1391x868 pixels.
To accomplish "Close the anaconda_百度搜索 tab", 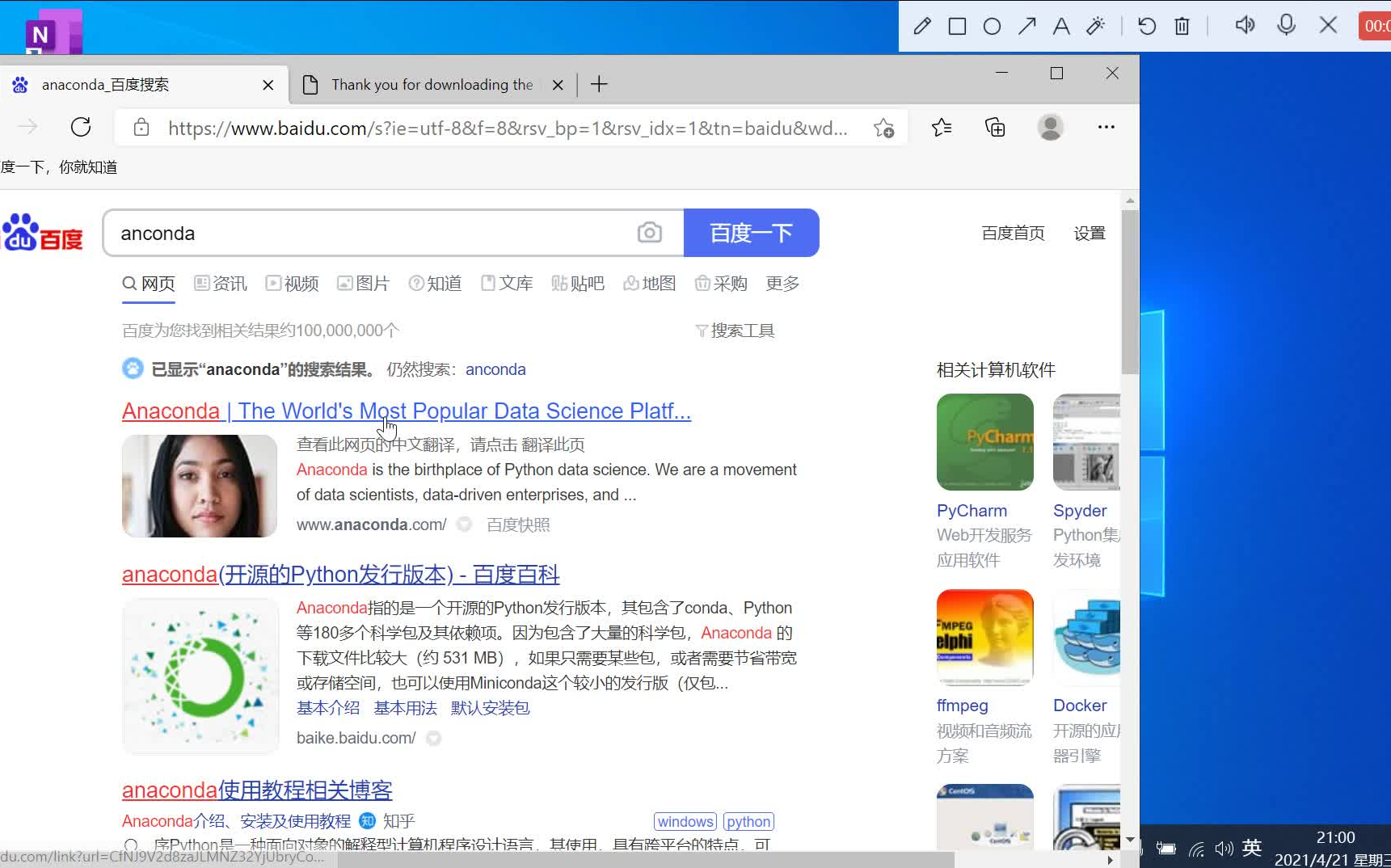I will click(268, 85).
